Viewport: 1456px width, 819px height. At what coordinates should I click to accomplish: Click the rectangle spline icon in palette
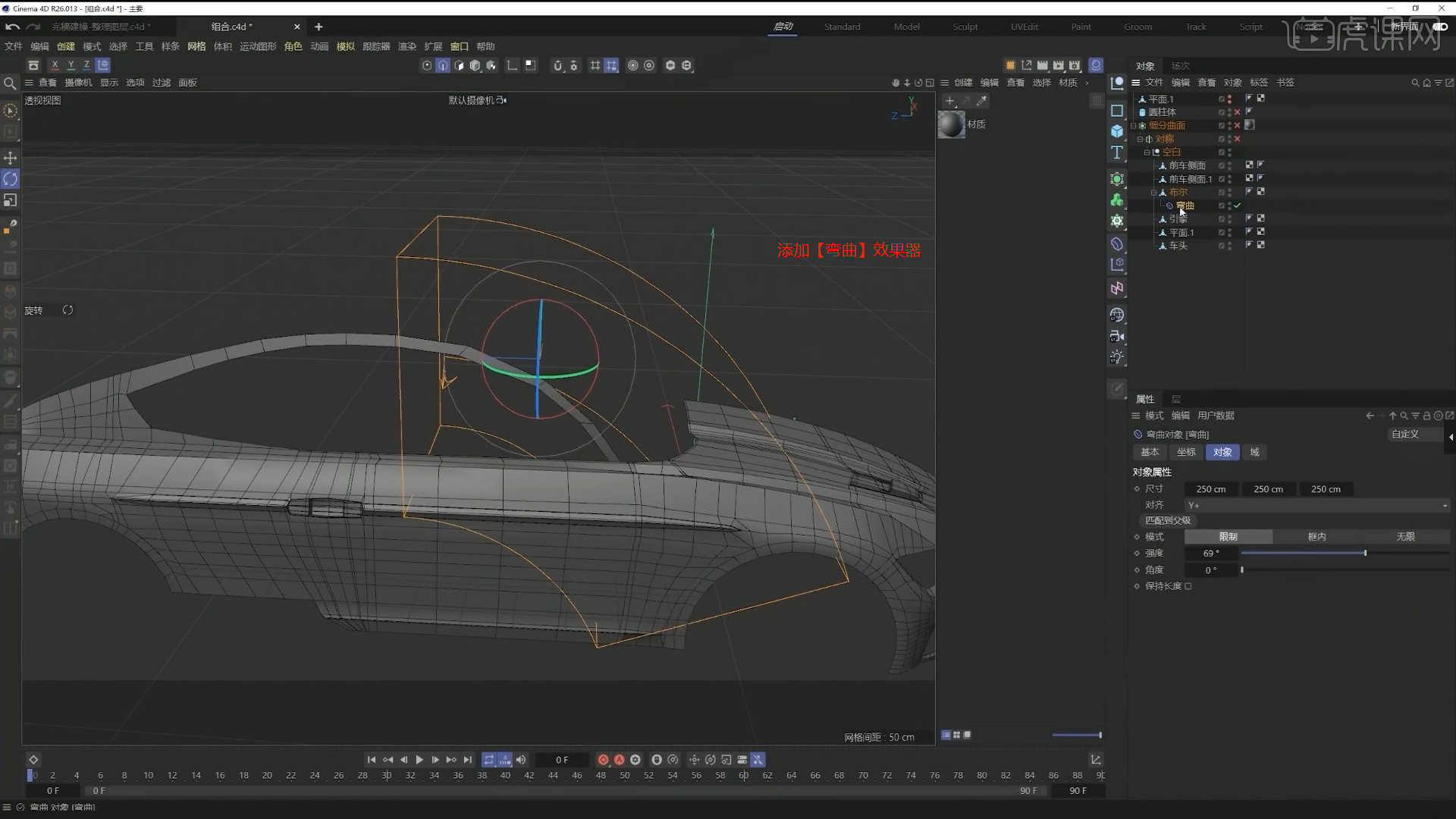pos(1117,111)
